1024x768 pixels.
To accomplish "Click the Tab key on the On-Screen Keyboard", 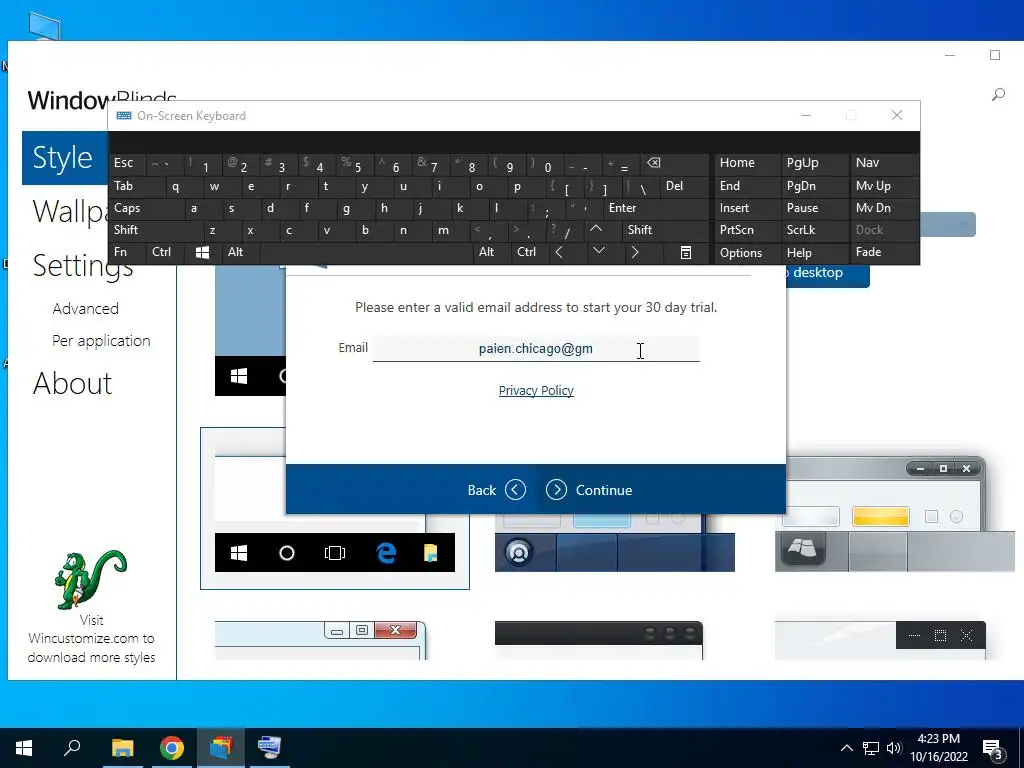I will (x=135, y=186).
